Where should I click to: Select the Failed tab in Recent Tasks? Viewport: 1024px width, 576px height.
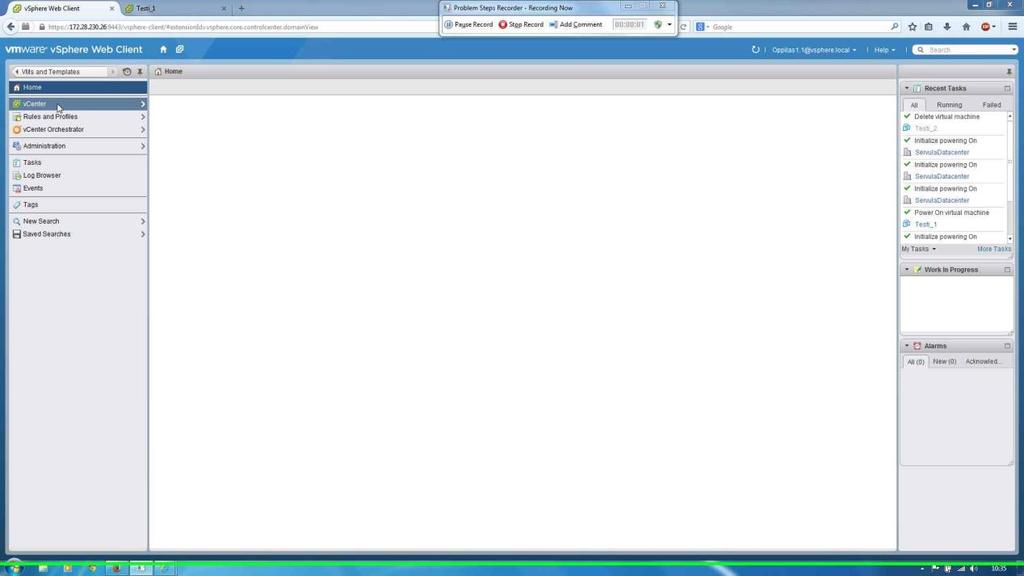pos(991,105)
